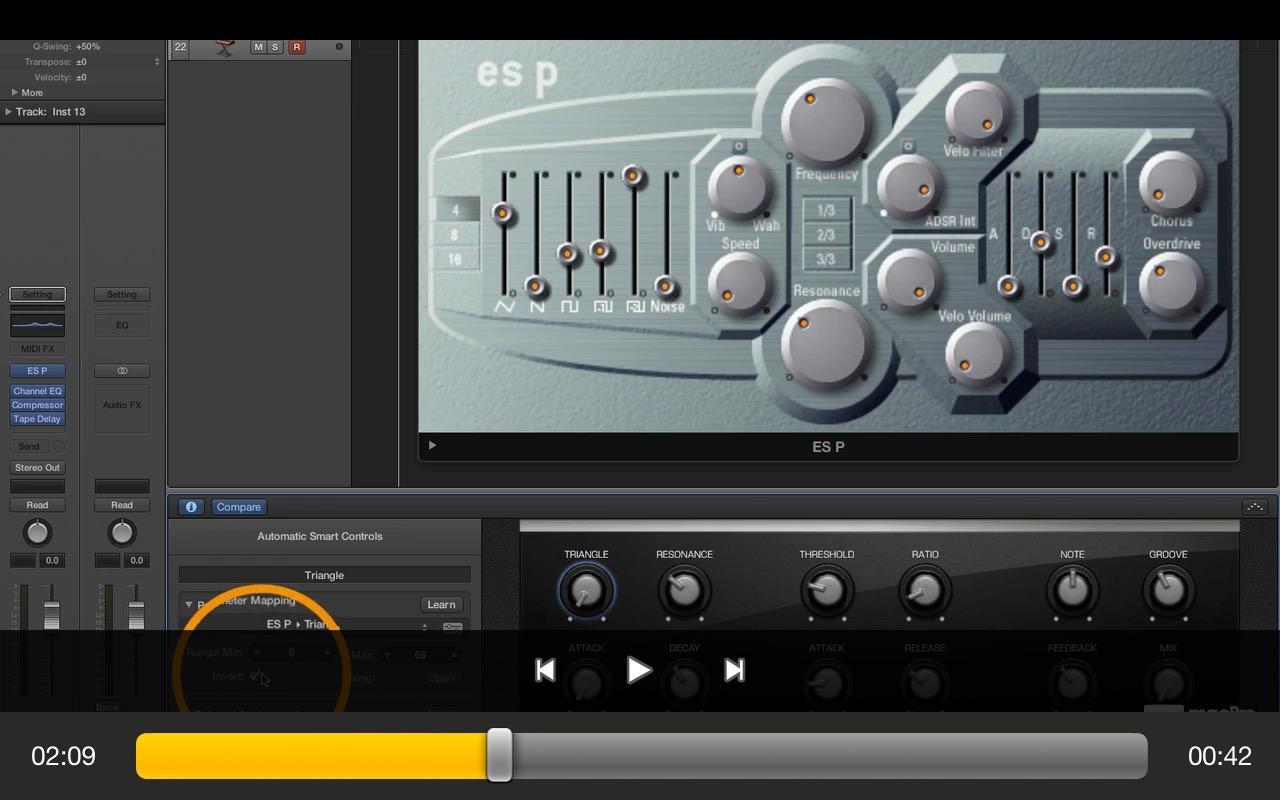This screenshot has height=800, width=1280.
Task: Click the ES P Noise level slider
Action: point(665,286)
